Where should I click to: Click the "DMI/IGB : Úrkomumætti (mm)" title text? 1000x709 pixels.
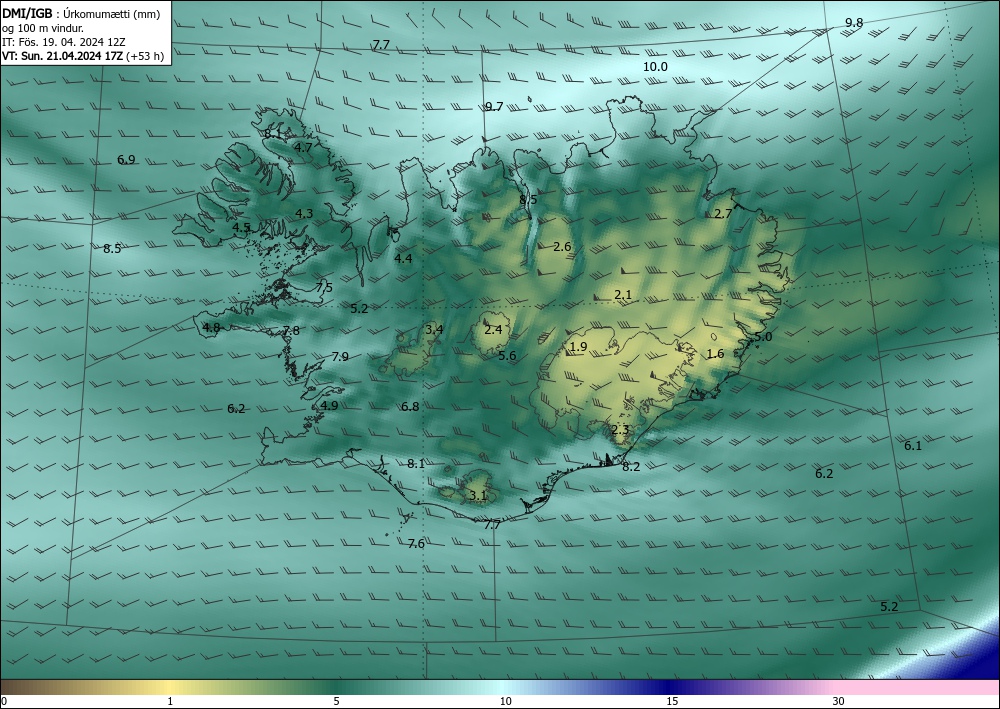[81, 14]
